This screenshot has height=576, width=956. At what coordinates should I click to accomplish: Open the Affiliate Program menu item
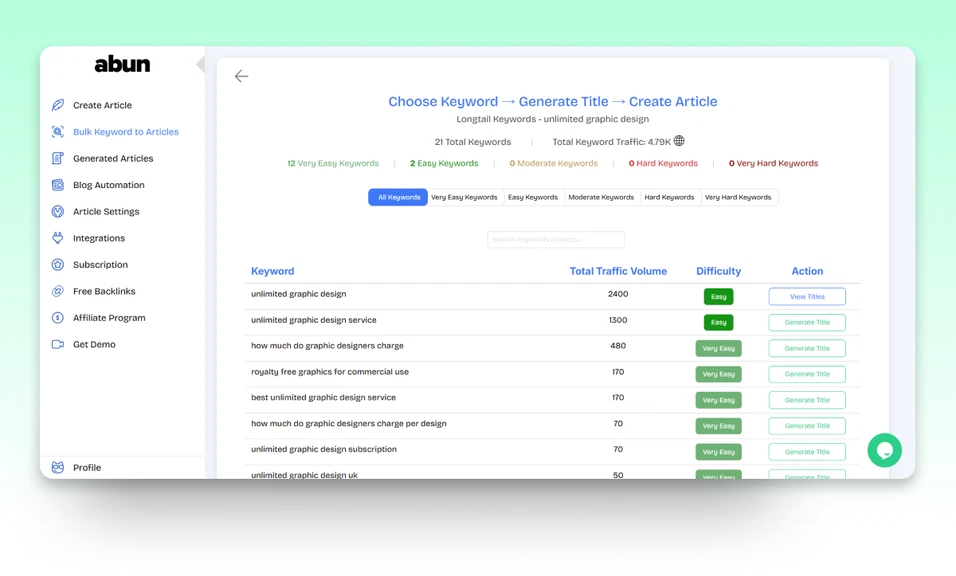[109, 318]
